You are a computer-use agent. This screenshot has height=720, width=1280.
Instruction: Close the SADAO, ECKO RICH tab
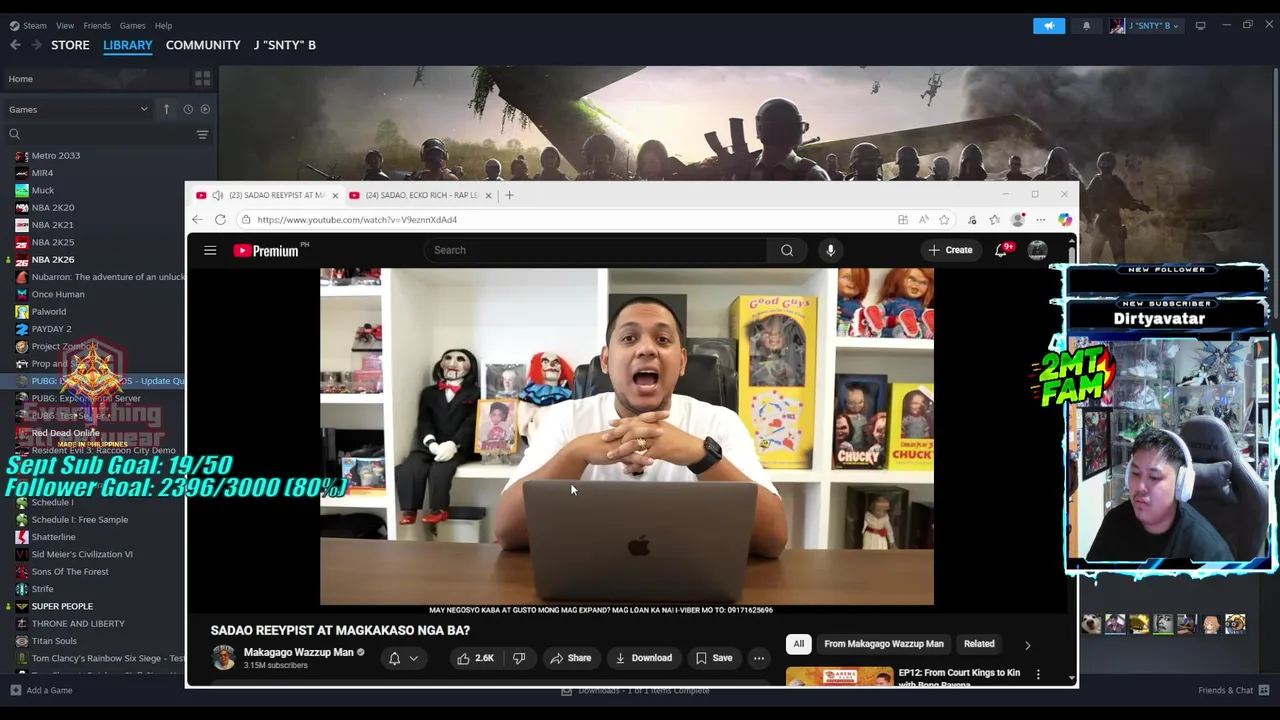coord(488,195)
